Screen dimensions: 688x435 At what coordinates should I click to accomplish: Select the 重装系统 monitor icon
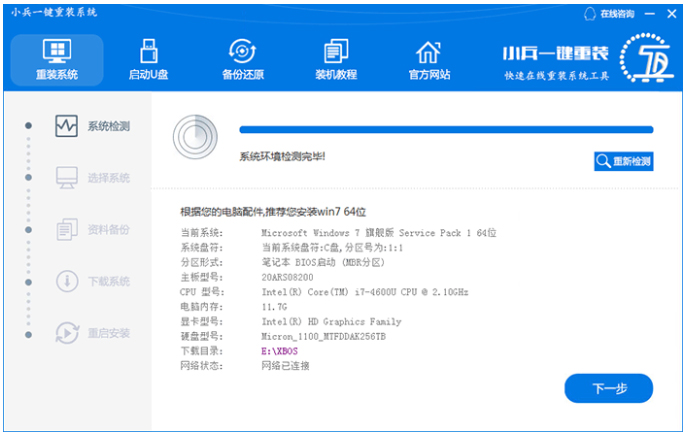coord(56,51)
